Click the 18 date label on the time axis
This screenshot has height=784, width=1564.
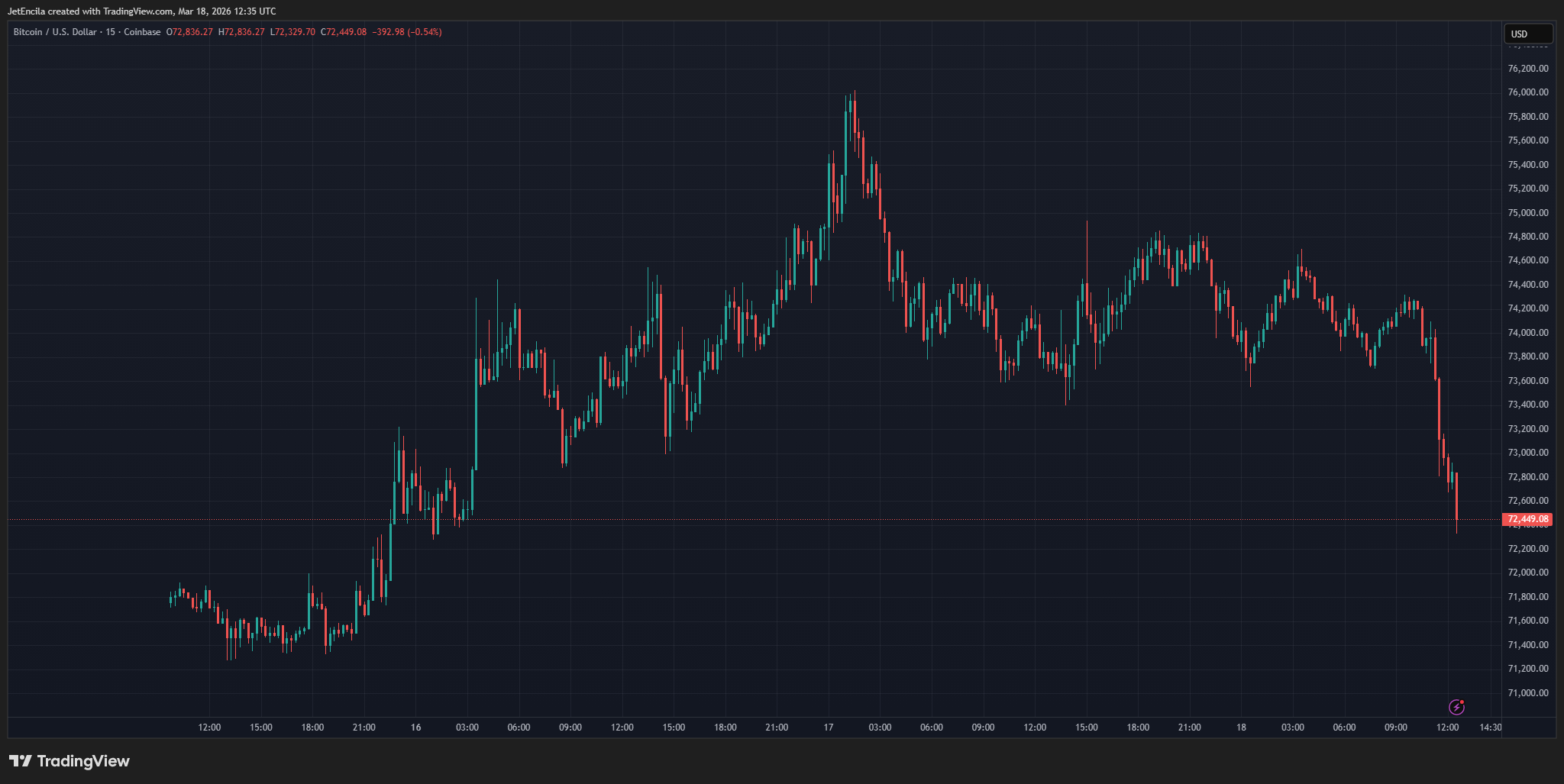pos(1242,728)
